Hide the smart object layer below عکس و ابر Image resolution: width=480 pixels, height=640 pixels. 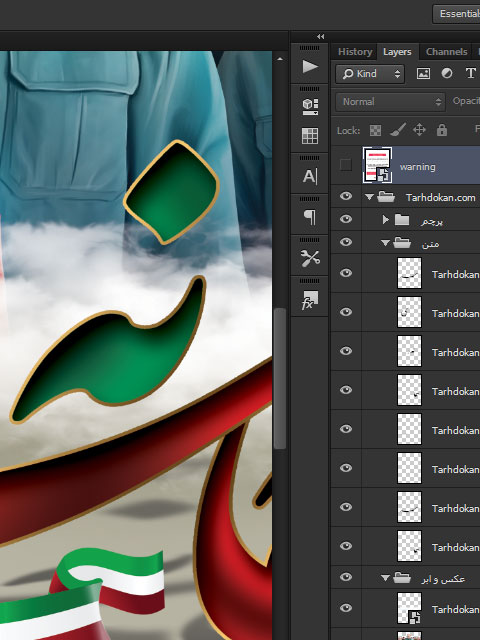point(346,608)
